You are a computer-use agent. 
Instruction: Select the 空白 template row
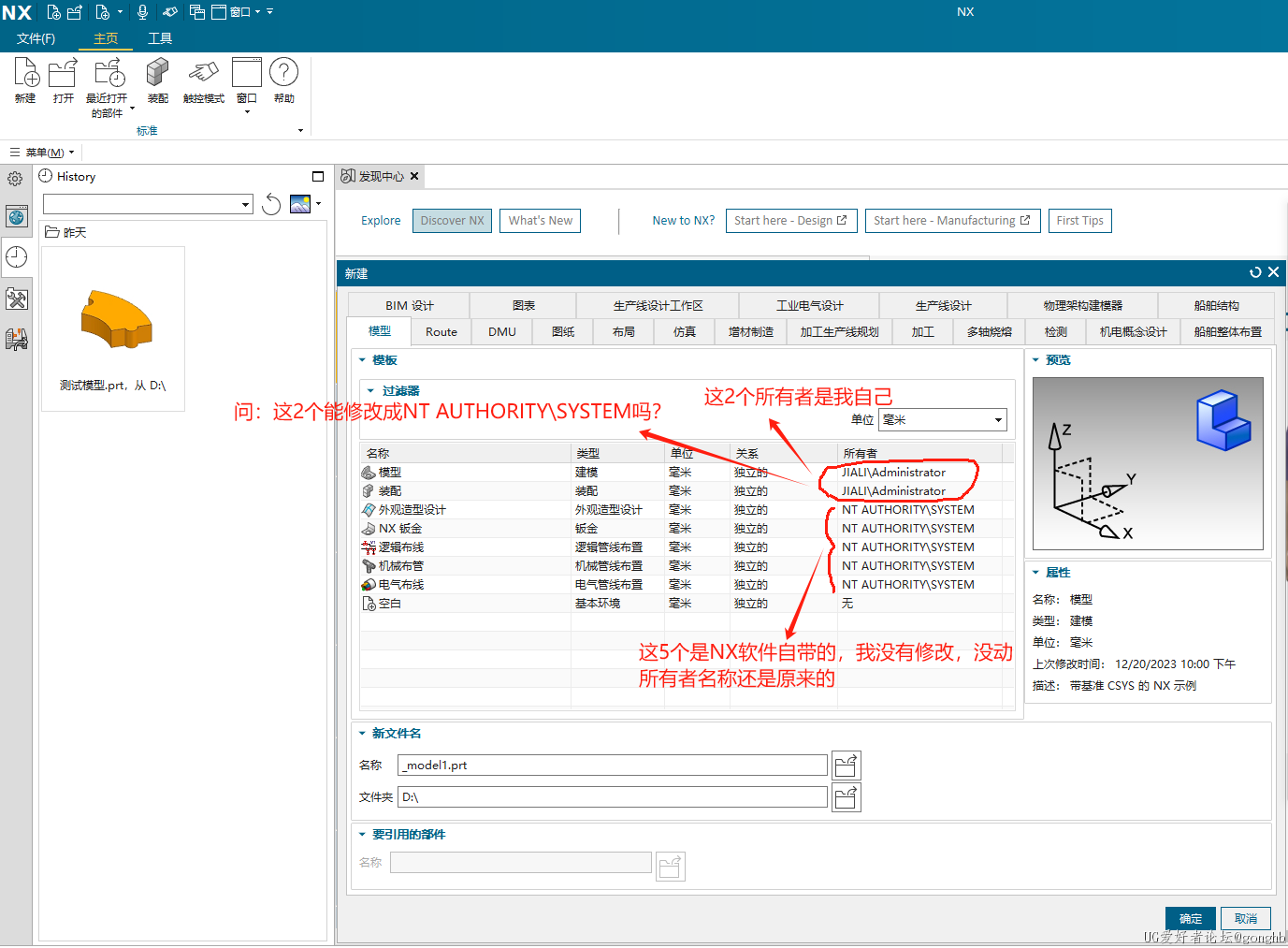[x=687, y=604]
